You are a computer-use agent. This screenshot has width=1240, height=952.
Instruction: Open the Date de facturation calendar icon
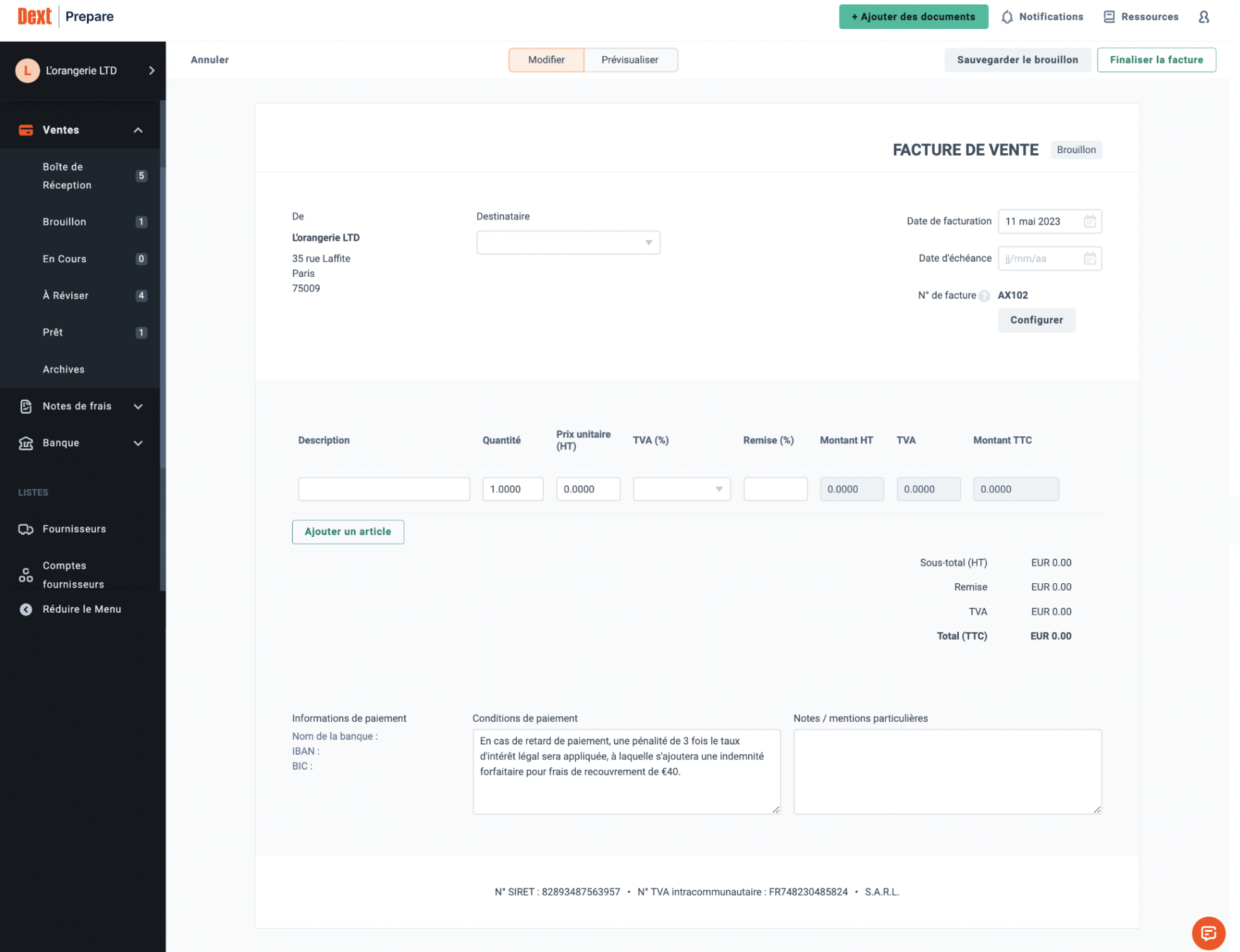[x=1089, y=221]
